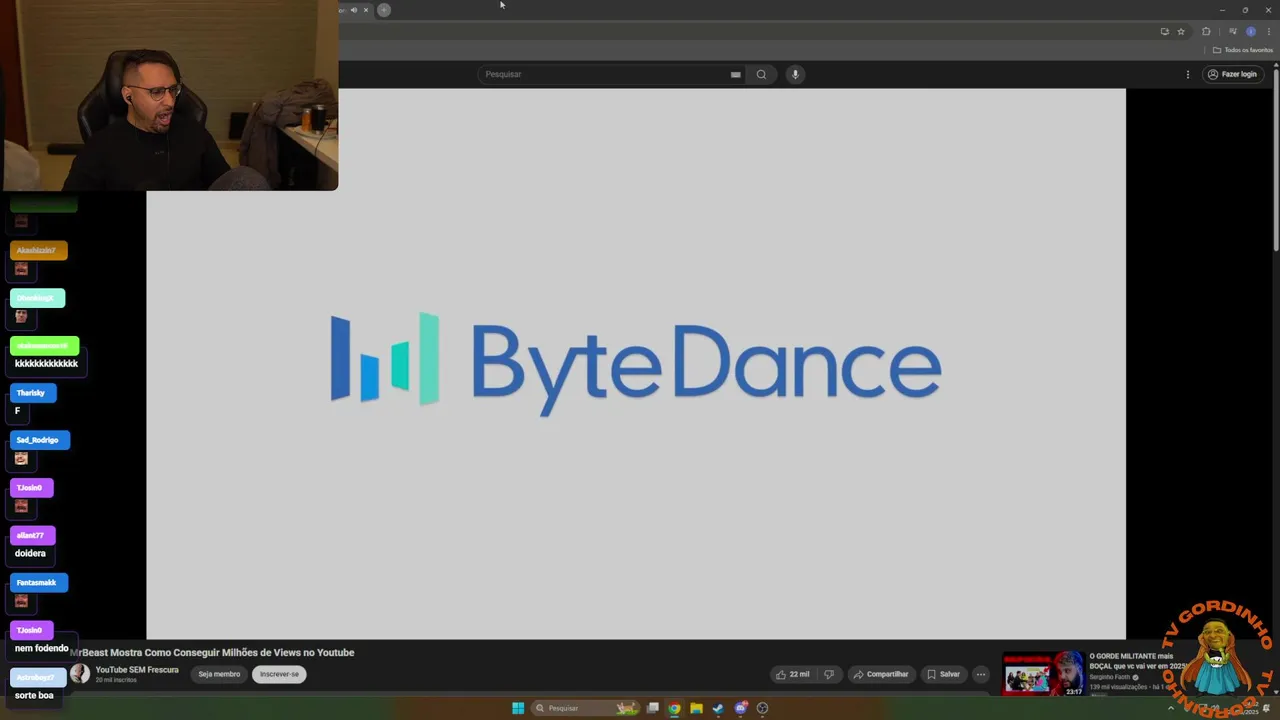Expand more actions ellipsis beside Salvar
This screenshot has width=1280, height=720.
pyautogui.click(x=981, y=674)
